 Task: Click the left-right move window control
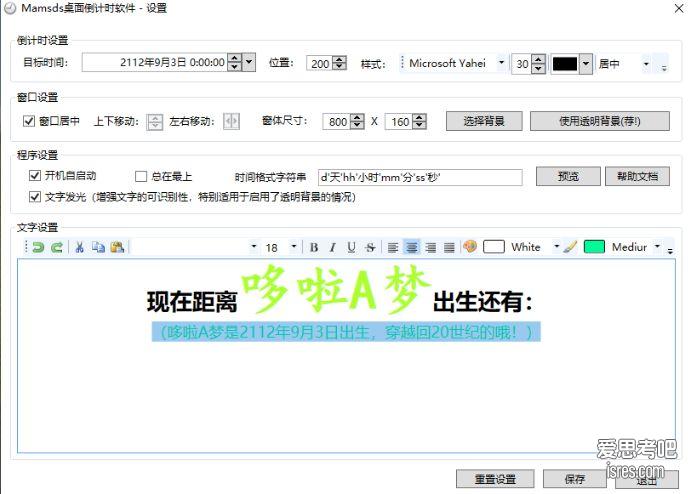(231, 121)
